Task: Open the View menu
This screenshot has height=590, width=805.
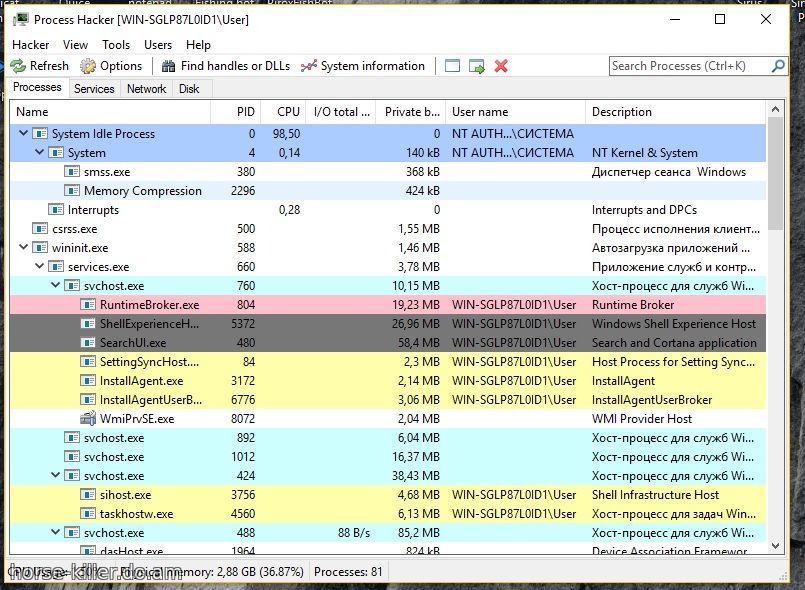Action: pyautogui.click(x=75, y=45)
